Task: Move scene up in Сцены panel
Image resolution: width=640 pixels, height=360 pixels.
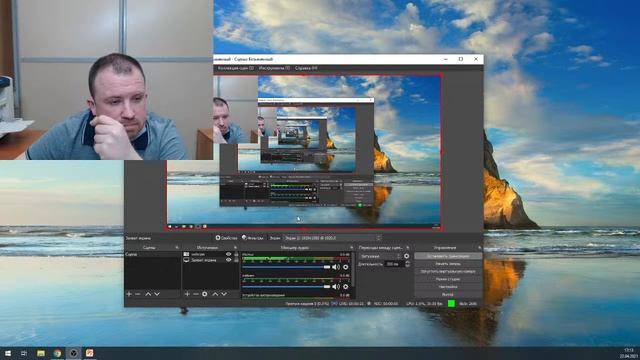Action: [148, 294]
